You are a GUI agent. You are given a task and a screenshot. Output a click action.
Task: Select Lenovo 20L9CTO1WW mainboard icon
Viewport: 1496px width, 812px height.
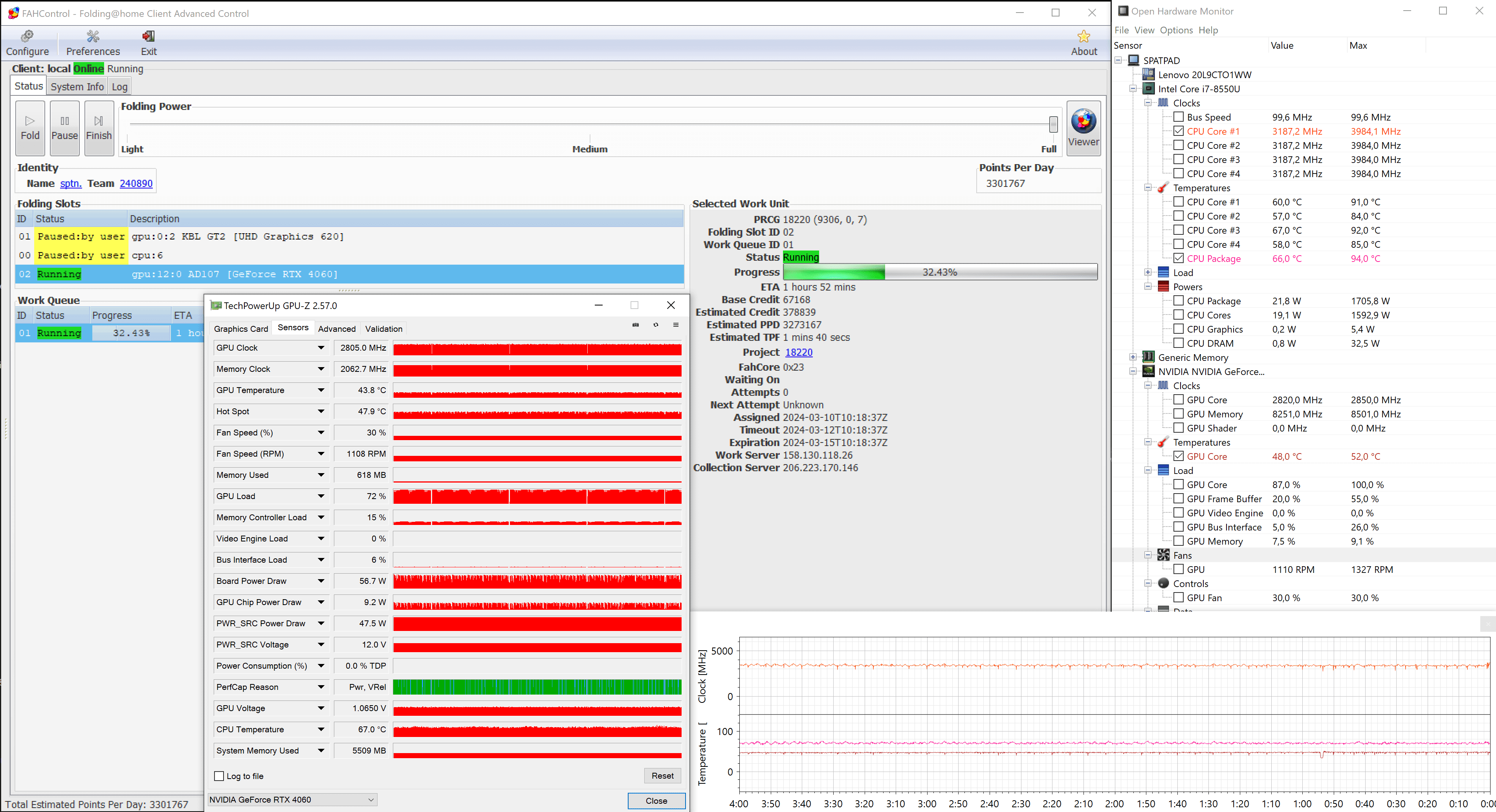(1148, 74)
